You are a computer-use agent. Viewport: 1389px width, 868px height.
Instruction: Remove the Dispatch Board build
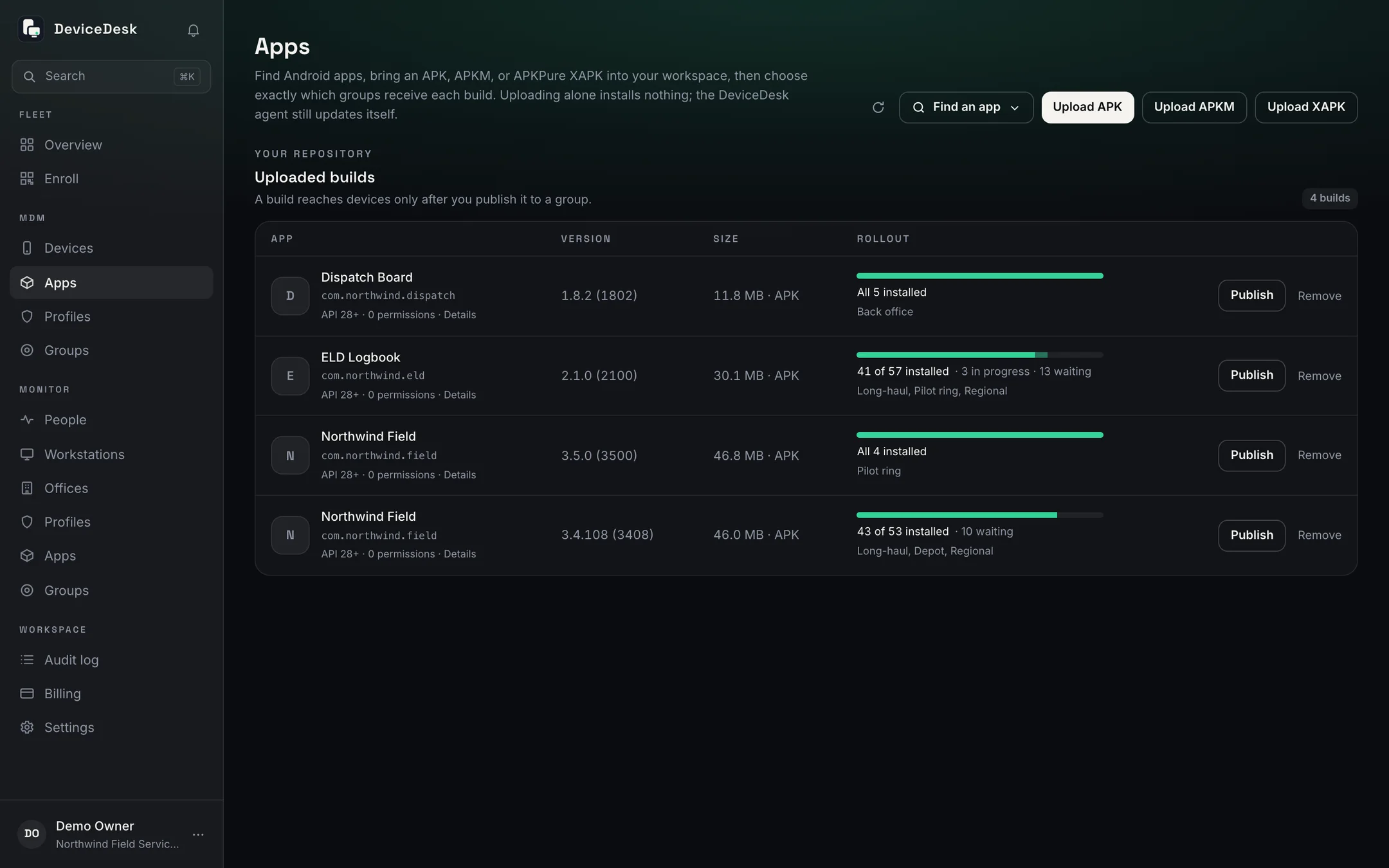pyautogui.click(x=1319, y=296)
